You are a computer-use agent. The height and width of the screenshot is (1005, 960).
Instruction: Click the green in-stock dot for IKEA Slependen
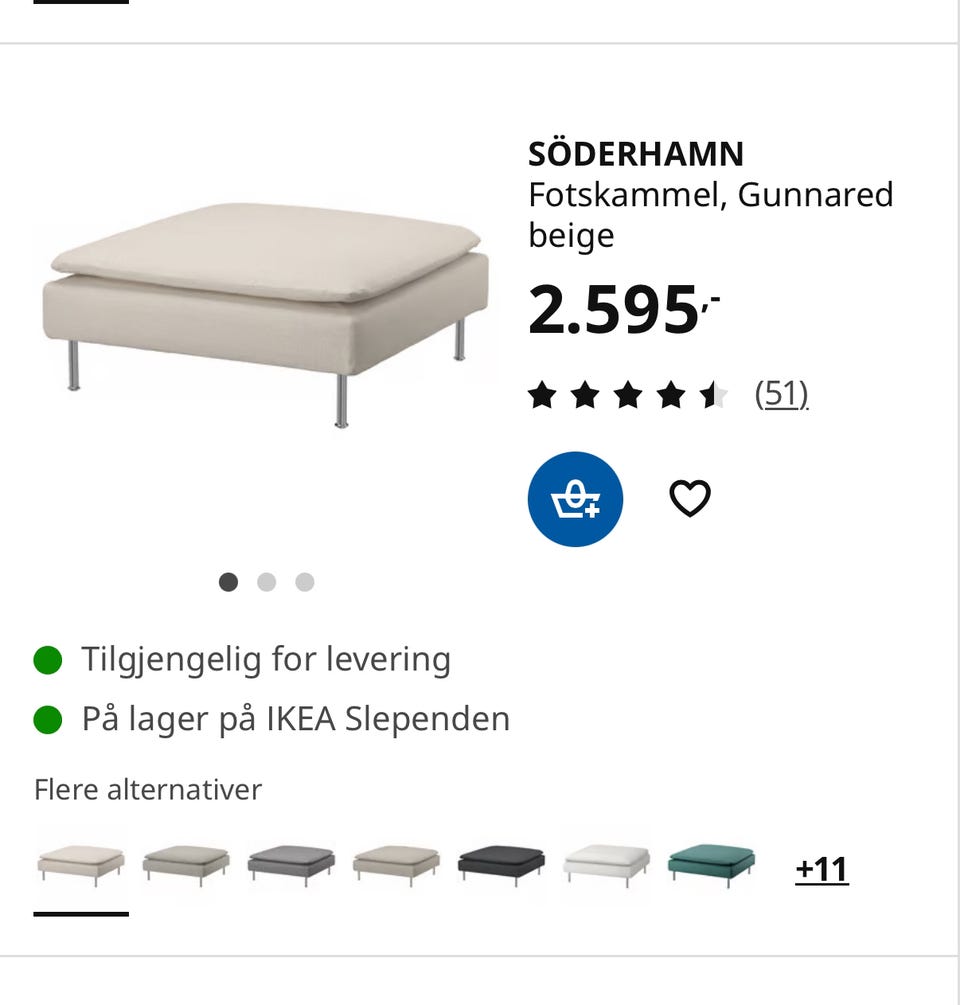pos(49,718)
